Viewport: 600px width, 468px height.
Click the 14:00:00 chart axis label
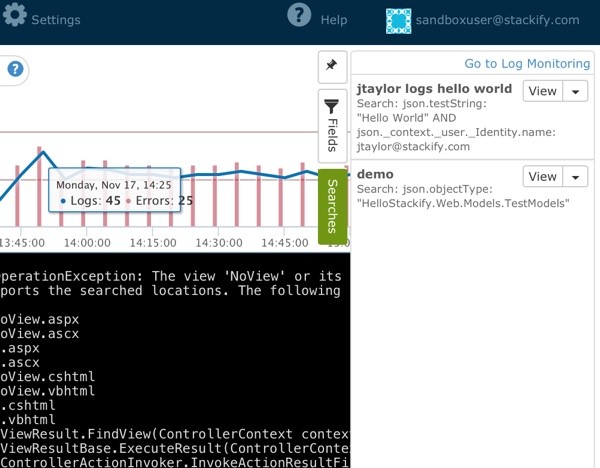(87, 243)
